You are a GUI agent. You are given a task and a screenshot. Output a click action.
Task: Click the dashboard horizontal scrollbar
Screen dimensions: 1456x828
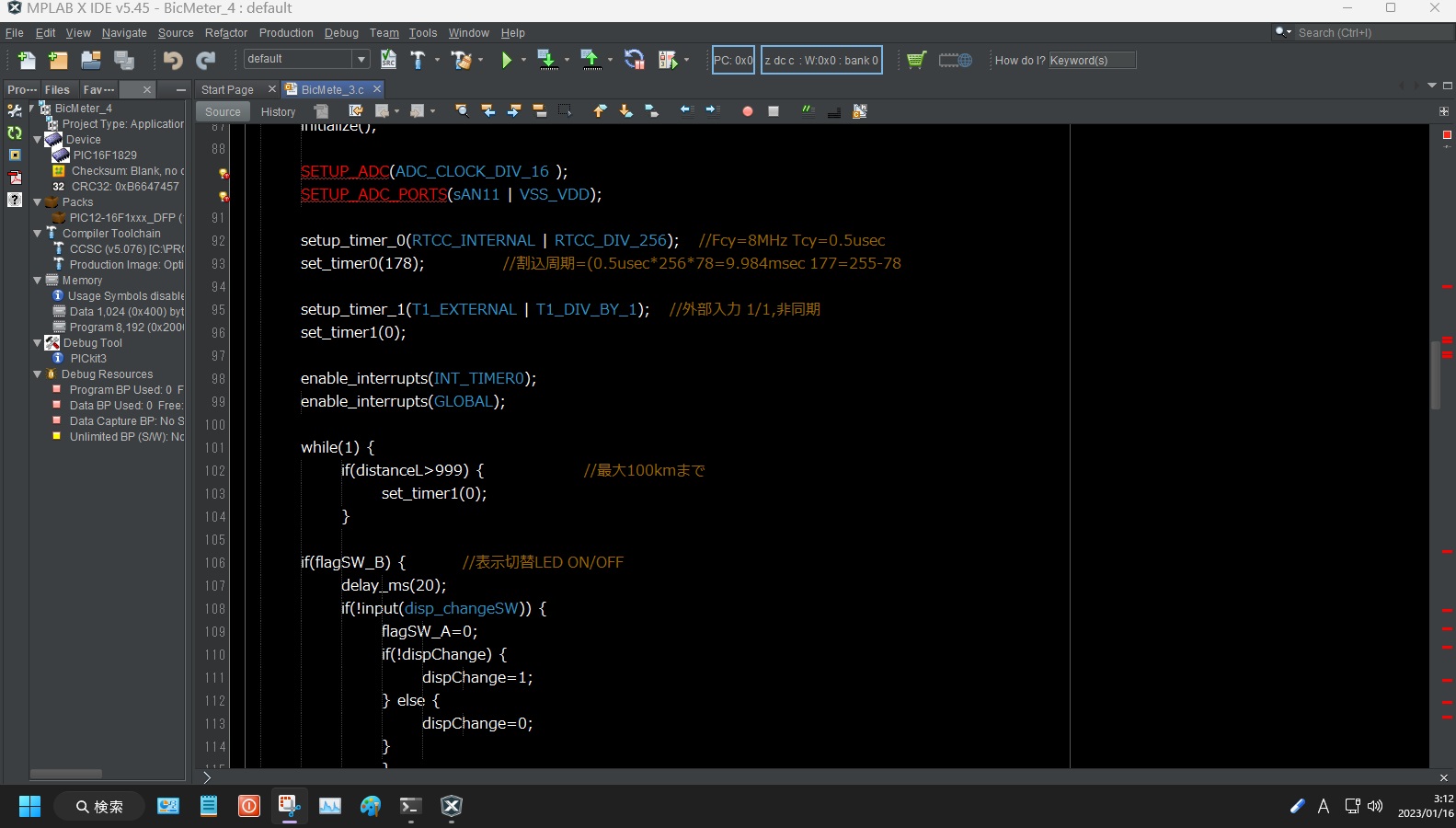(65, 774)
